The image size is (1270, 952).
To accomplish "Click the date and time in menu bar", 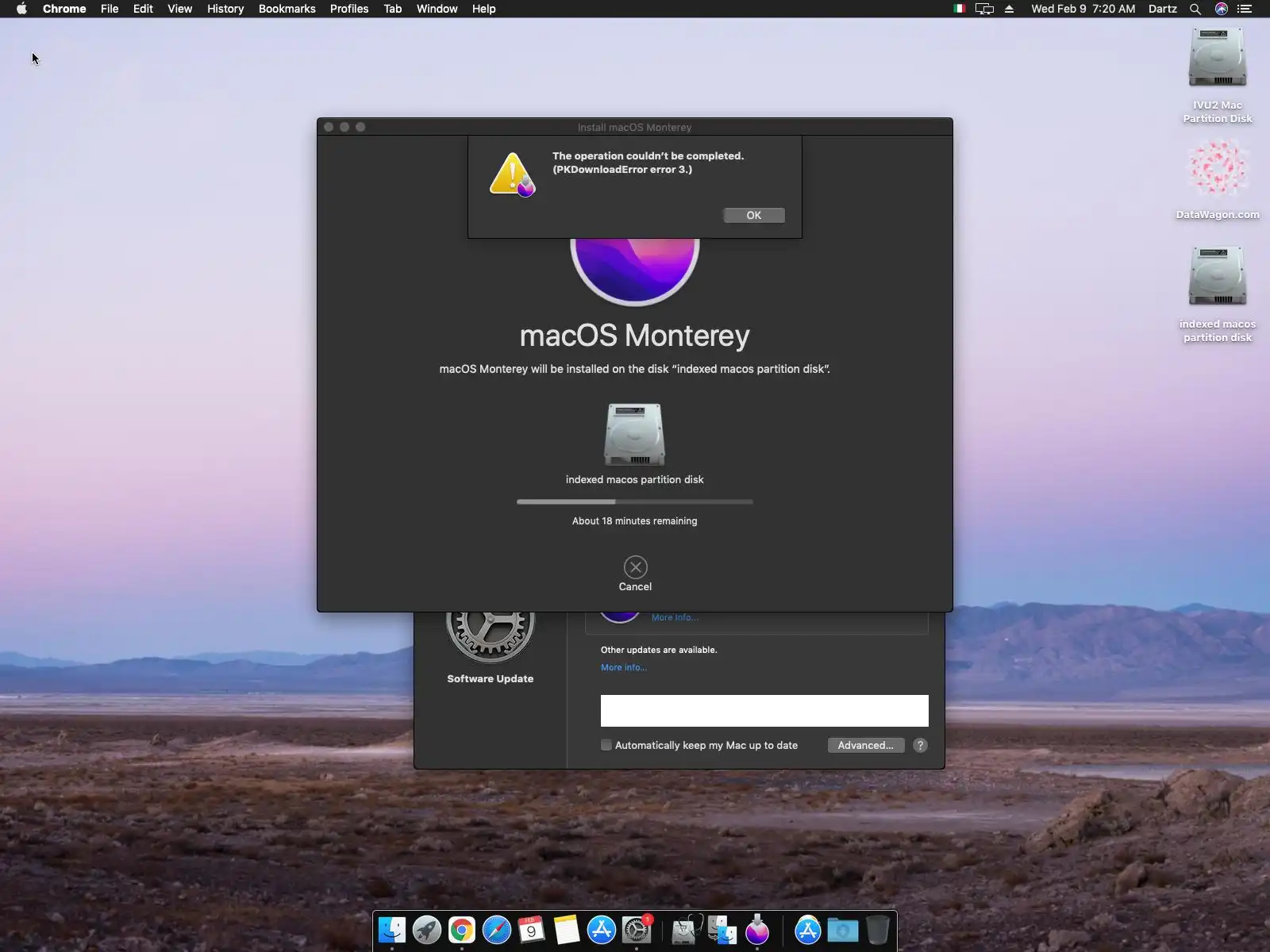I will (x=1083, y=9).
